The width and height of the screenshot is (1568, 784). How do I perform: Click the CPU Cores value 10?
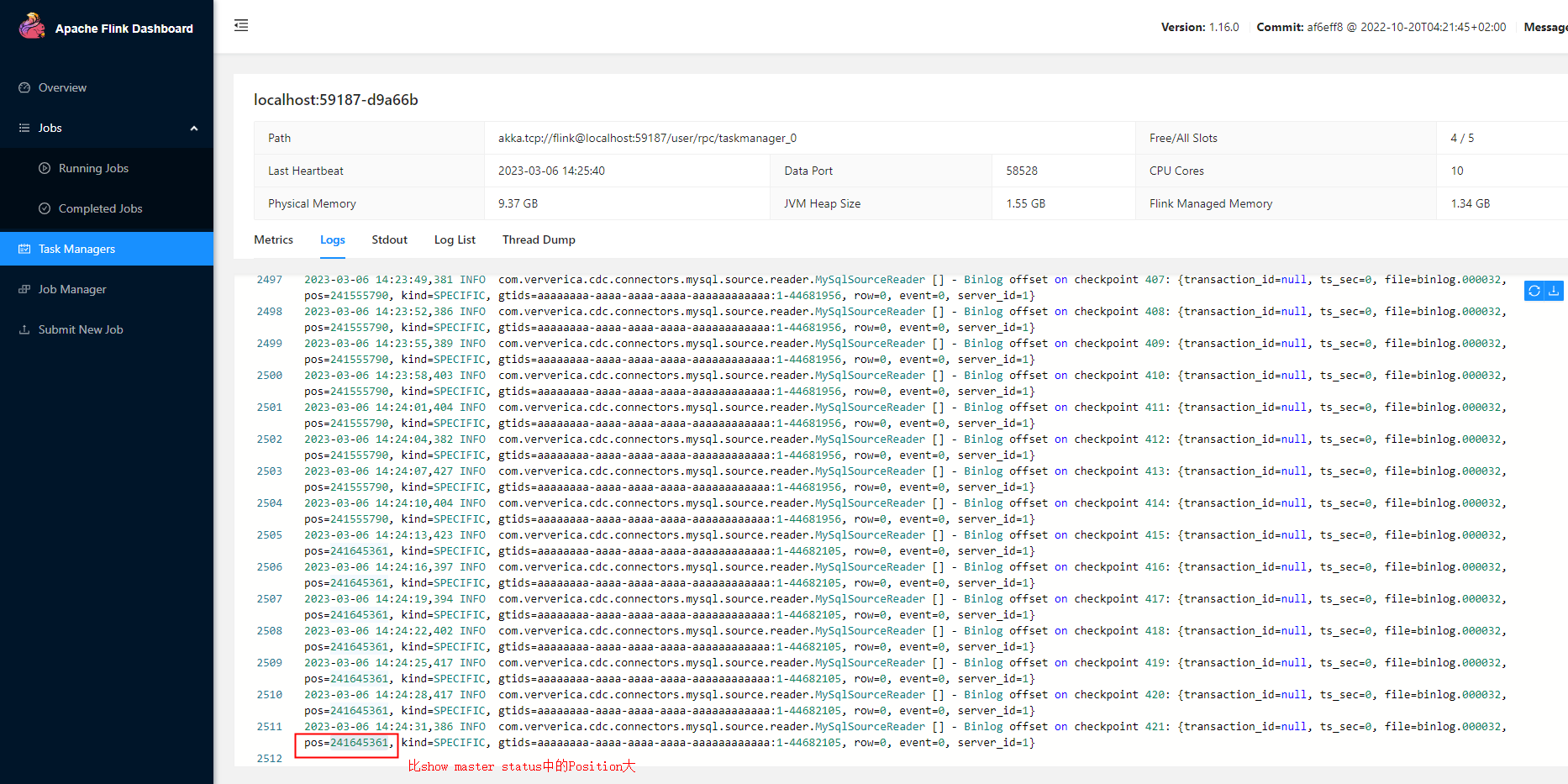coord(1457,171)
